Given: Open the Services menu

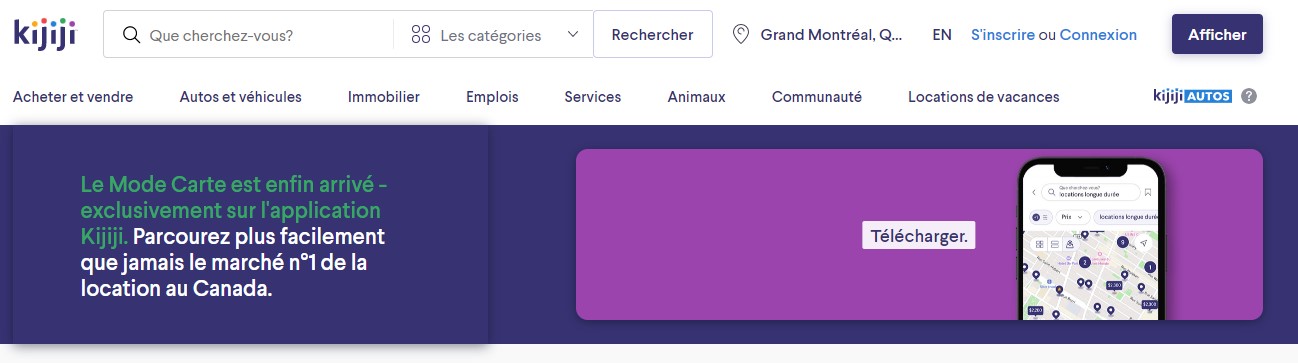Looking at the screenshot, I should (x=593, y=97).
